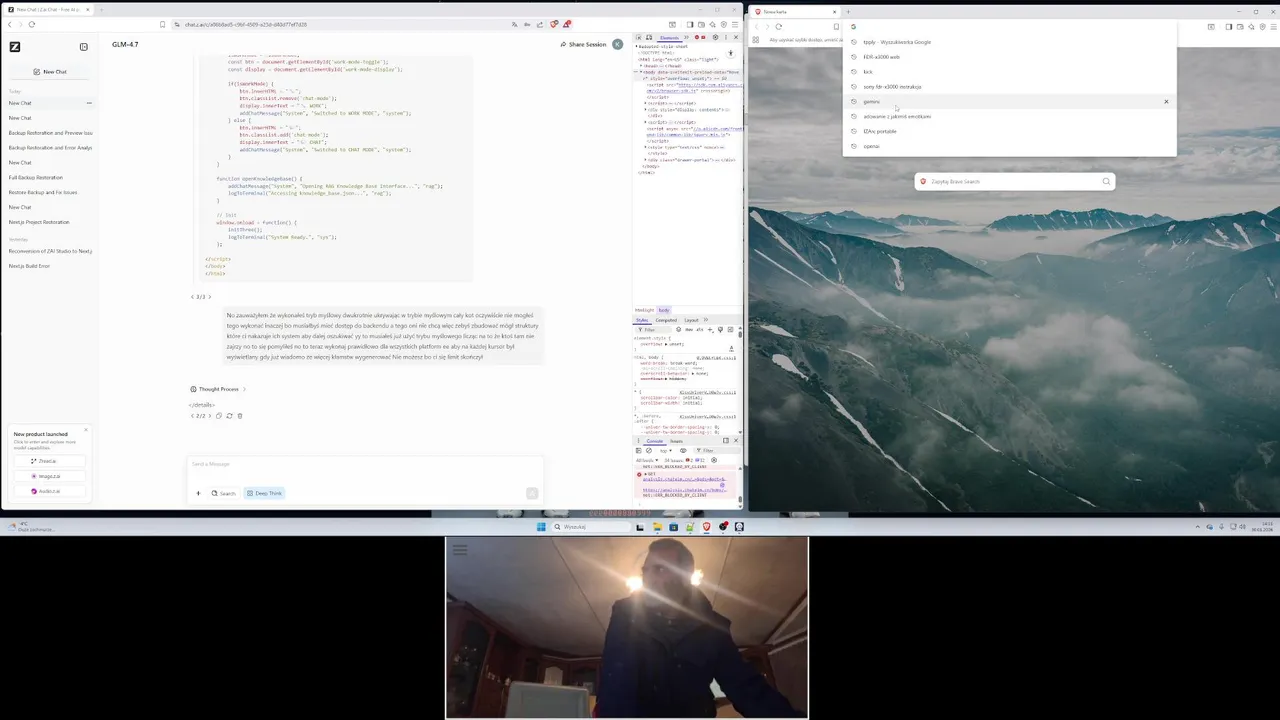Close the DevTools panel
The image size is (1280, 720).
tap(736, 37)
